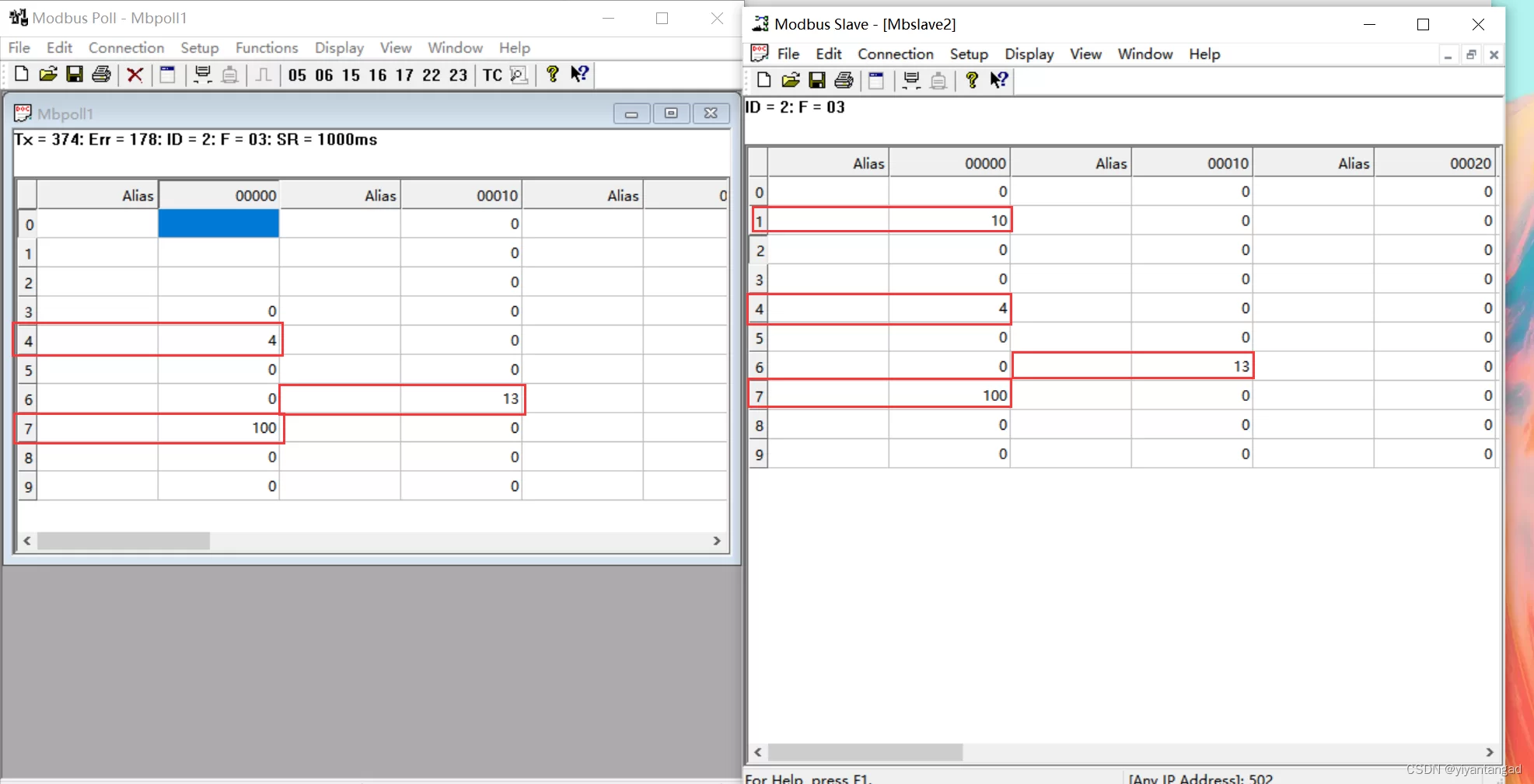Click the Print icon in Modbus Slave toolbar
The height and width of the screenshot is (784, 1534).
coord(844,81)
